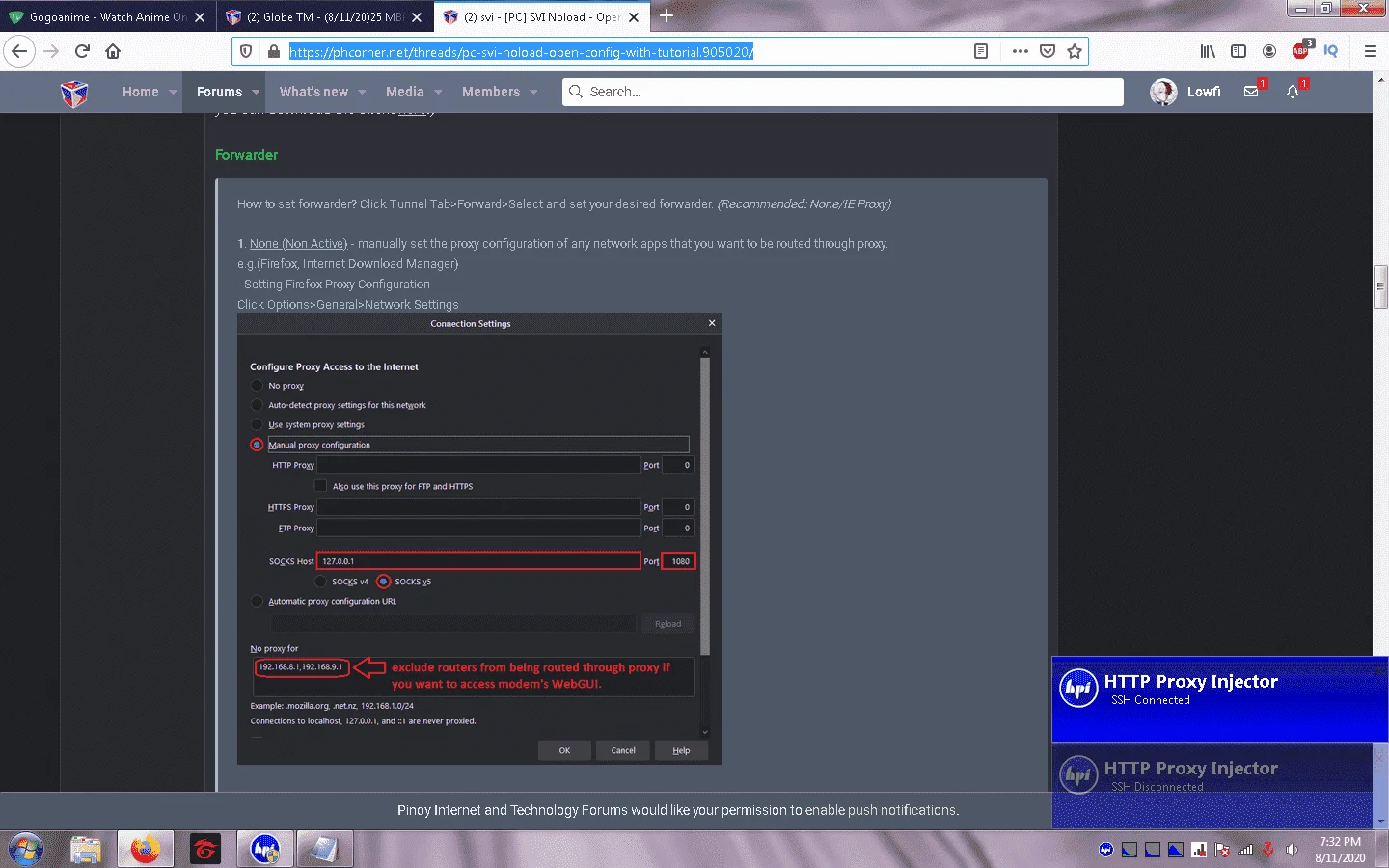Close the Gogoanime tab
1389x868 pixels.
[200, 17]
